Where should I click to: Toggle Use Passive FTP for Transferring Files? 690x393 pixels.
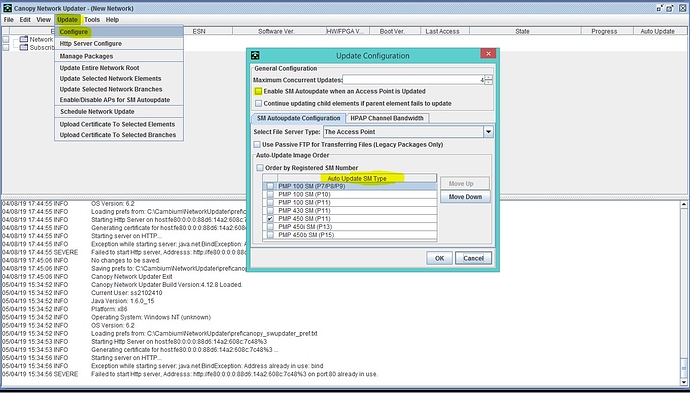point(257,145)
